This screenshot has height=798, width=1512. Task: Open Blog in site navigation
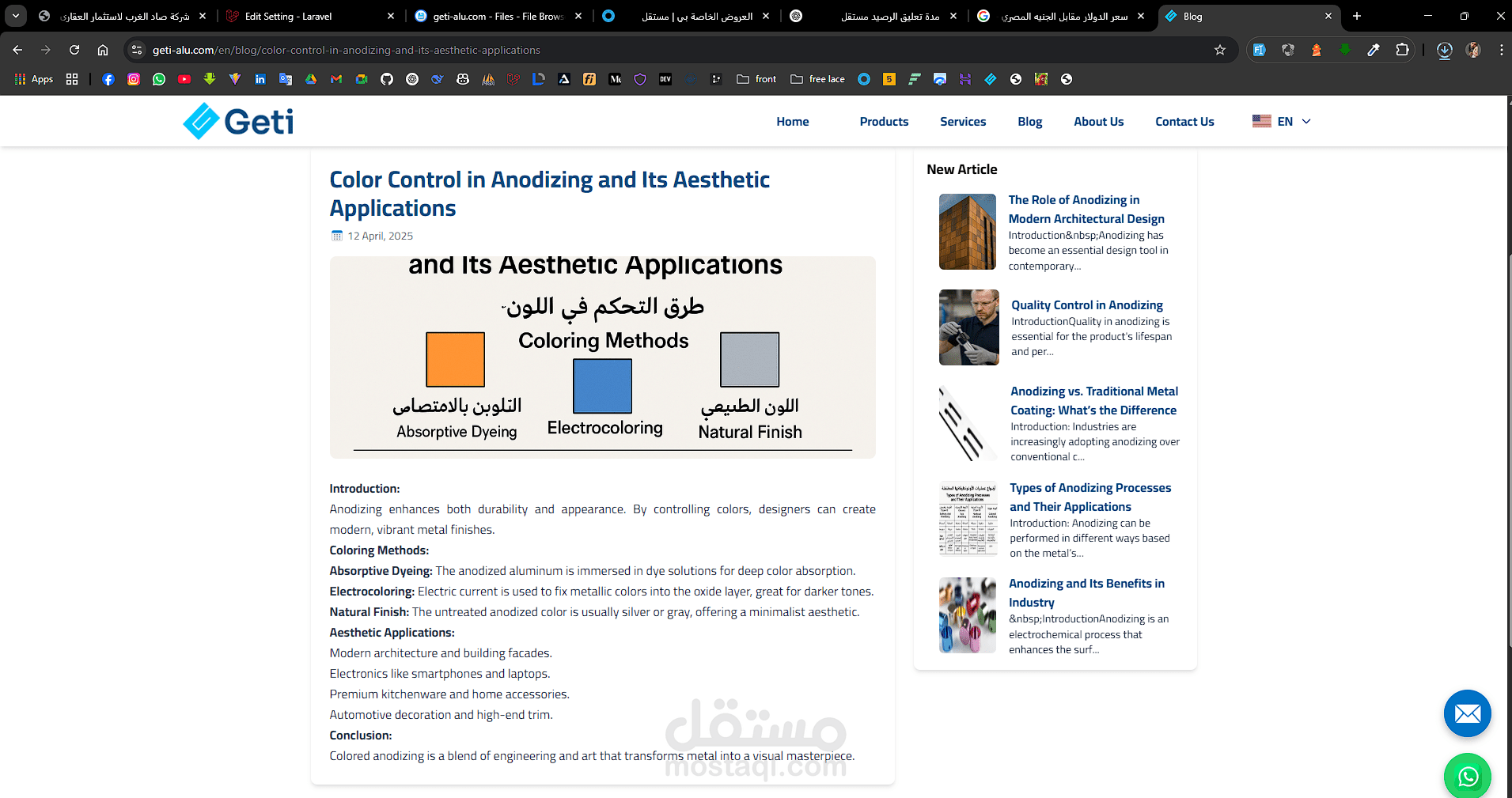(x=1029, y=122)
